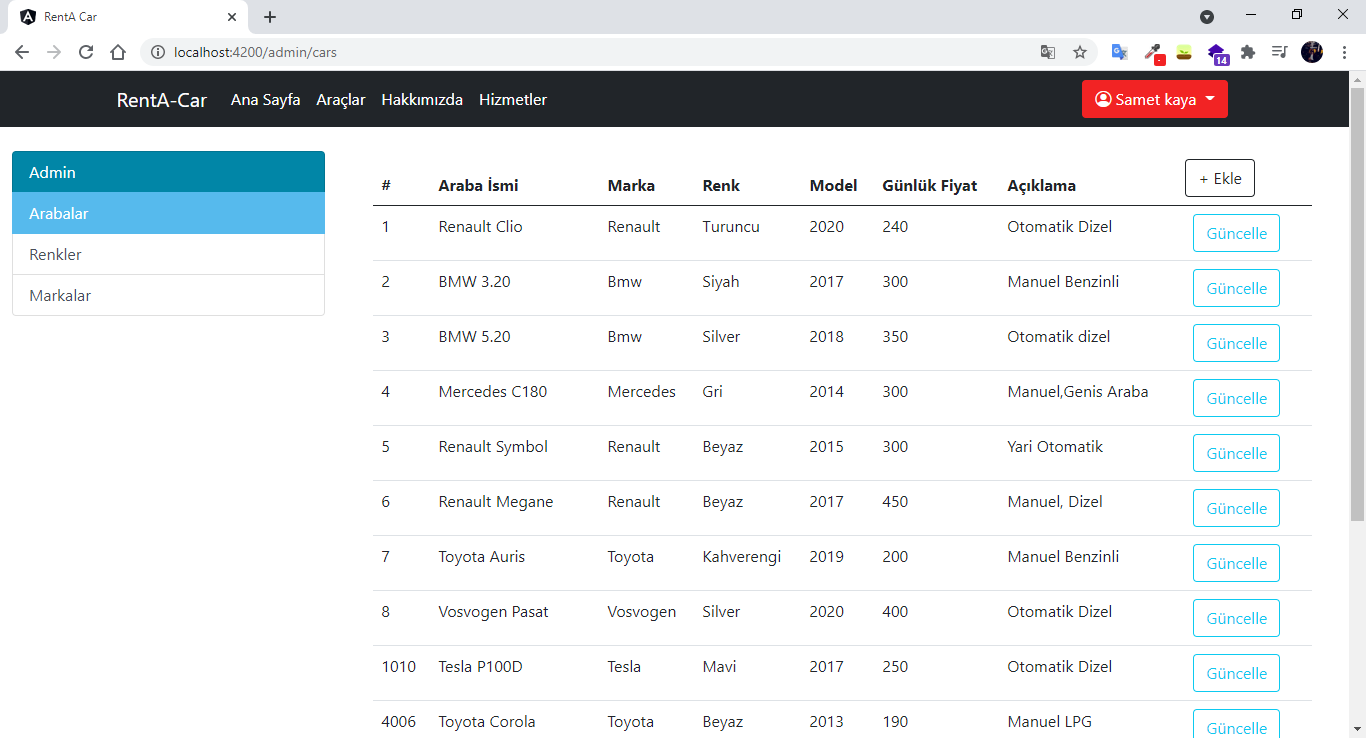Open the Extensions puzzle piece icon
The image size is (1366, 738).
[1247, 52]
